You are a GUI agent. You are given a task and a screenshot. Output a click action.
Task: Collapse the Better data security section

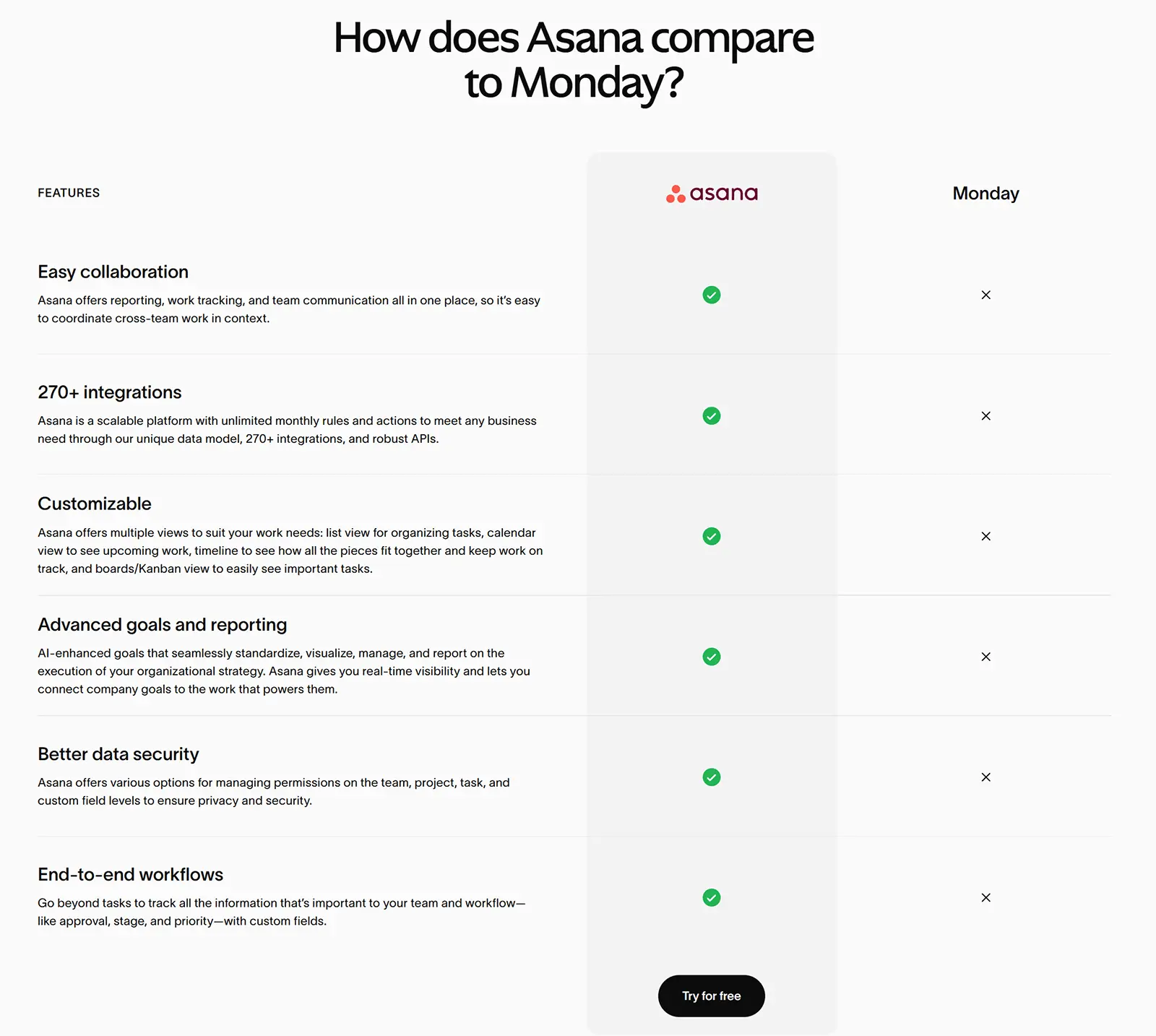118,754
